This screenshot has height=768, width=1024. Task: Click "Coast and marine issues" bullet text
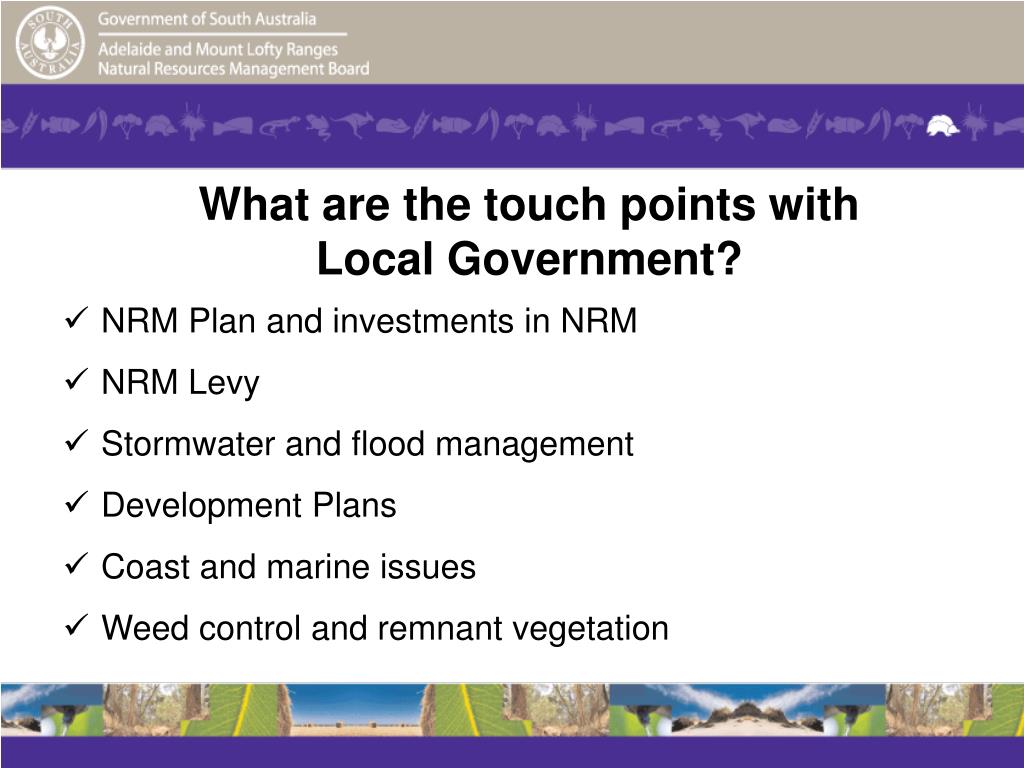pos(289,566)
